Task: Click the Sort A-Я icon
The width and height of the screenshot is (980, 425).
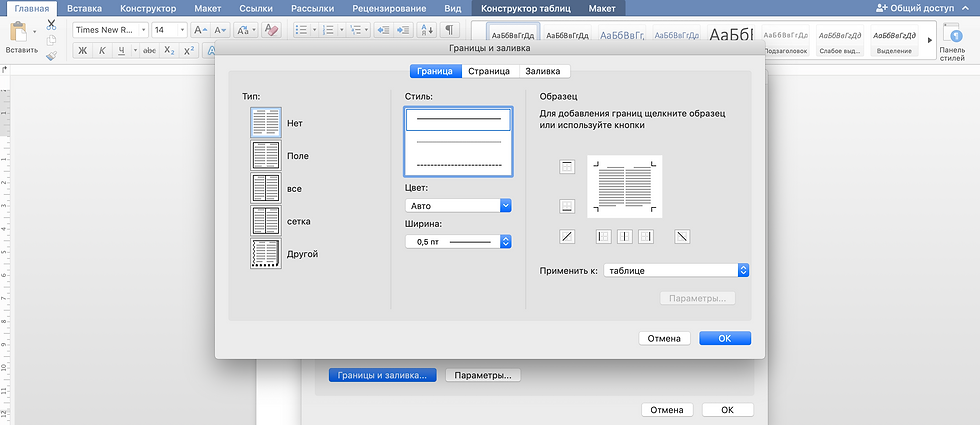Action: click(x=428, y=30)
